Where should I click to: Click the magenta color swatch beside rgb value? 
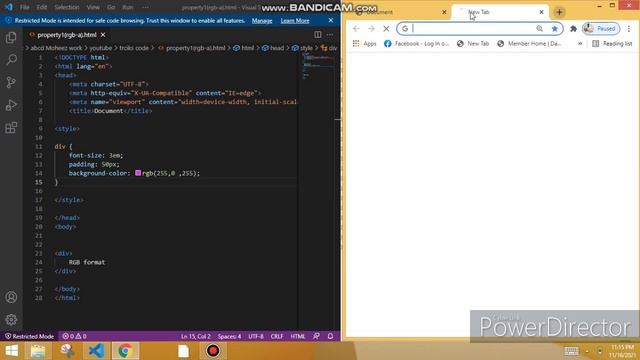click(138, 173)
